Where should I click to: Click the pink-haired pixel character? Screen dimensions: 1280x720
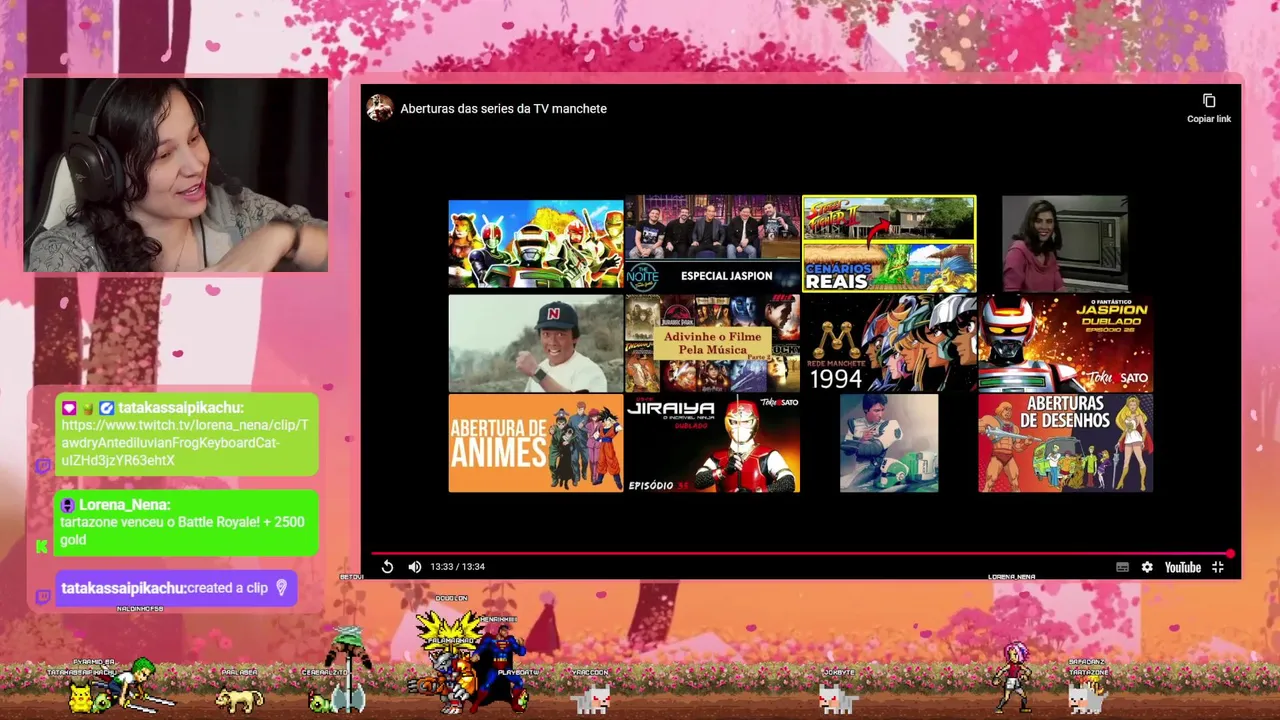click(x=1013, y=677)
